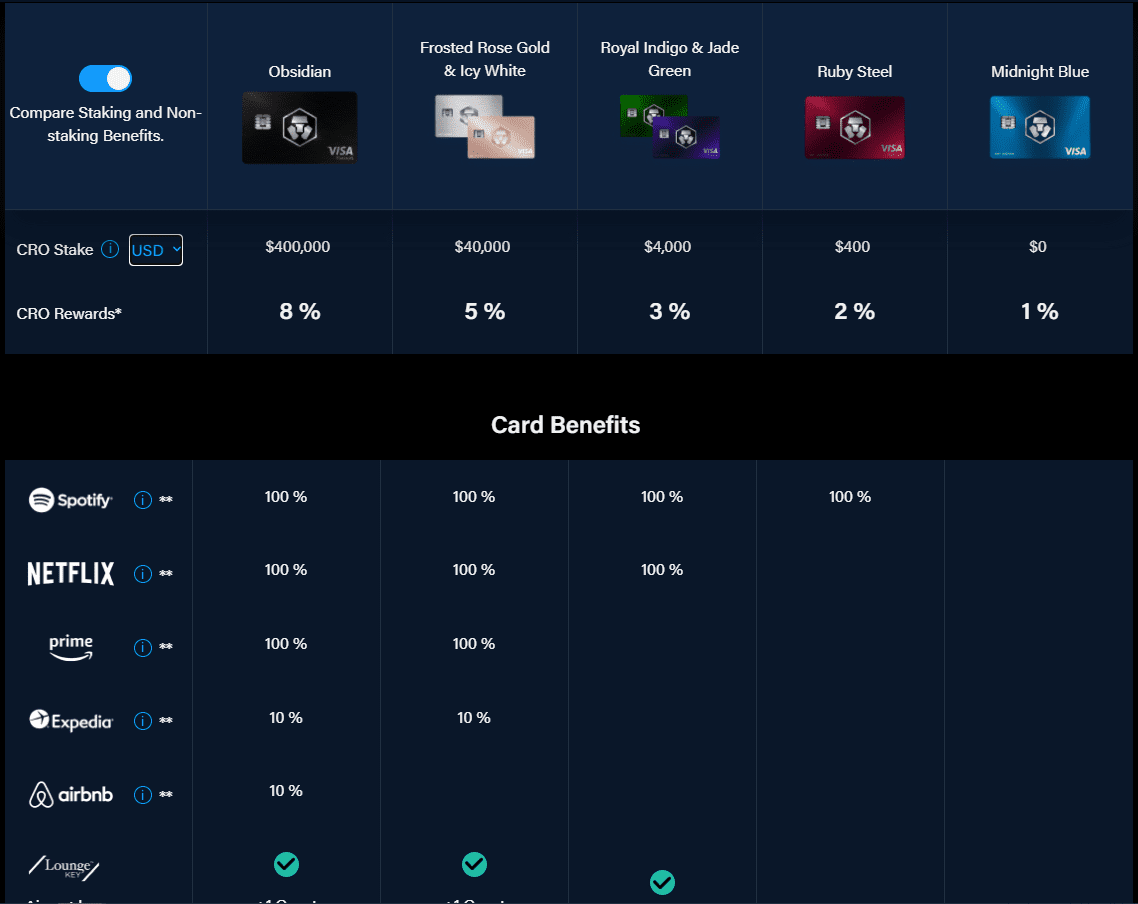Open the Prime benefit info icon

coord(143,647)
